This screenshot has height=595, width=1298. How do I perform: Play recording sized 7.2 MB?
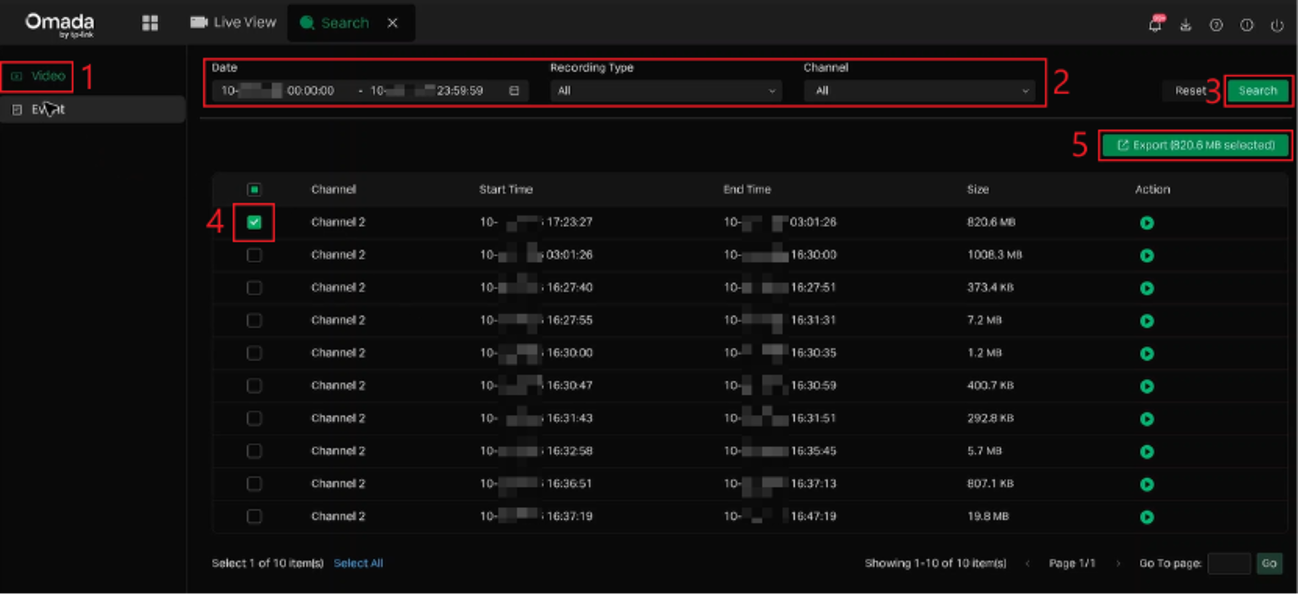click(1147, 321)
